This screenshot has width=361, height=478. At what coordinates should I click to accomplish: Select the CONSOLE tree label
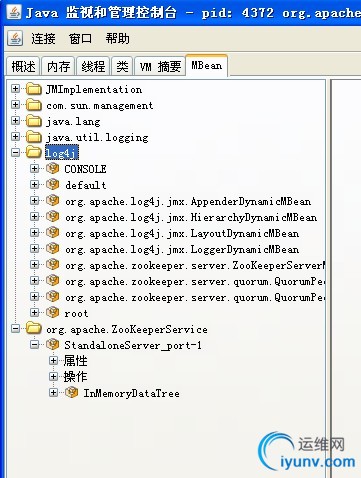coord(85,169)
